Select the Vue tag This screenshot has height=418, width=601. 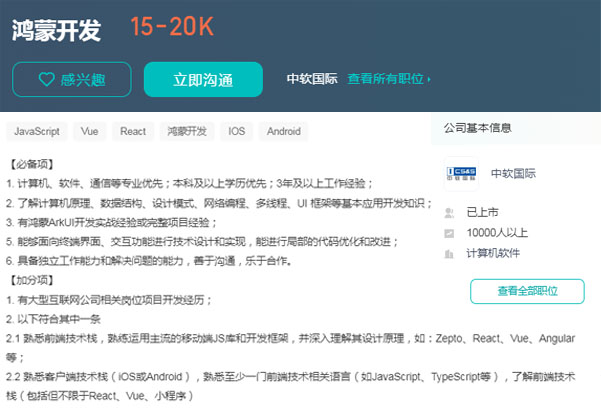point(89,131)
